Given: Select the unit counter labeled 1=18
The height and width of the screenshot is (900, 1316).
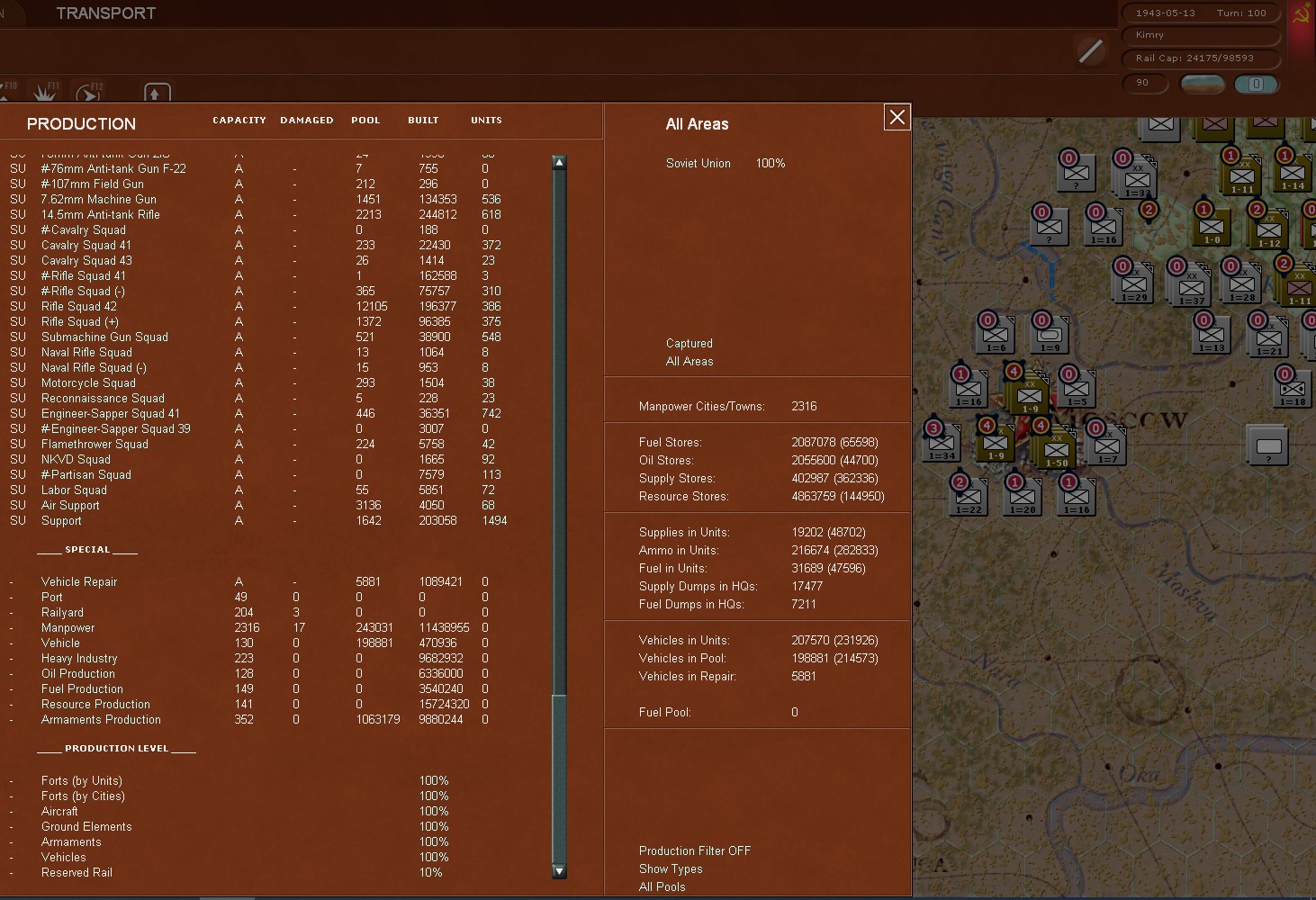Looking at the screenshot, I should coord(1293,388).
